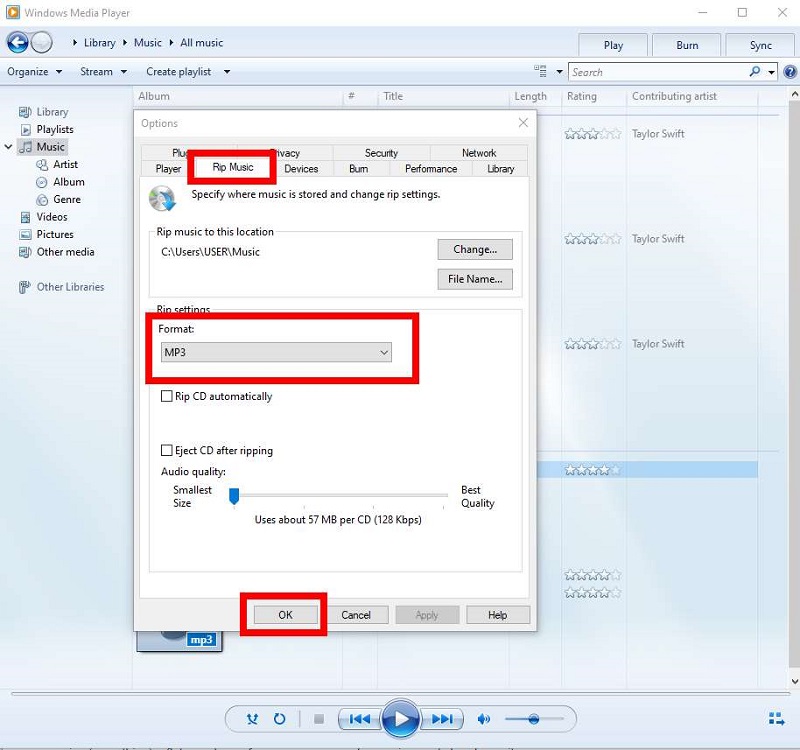The height and width of the screenshot is (750, 800).
Task: Open the Organize dropdown menu
Action: 34,72
